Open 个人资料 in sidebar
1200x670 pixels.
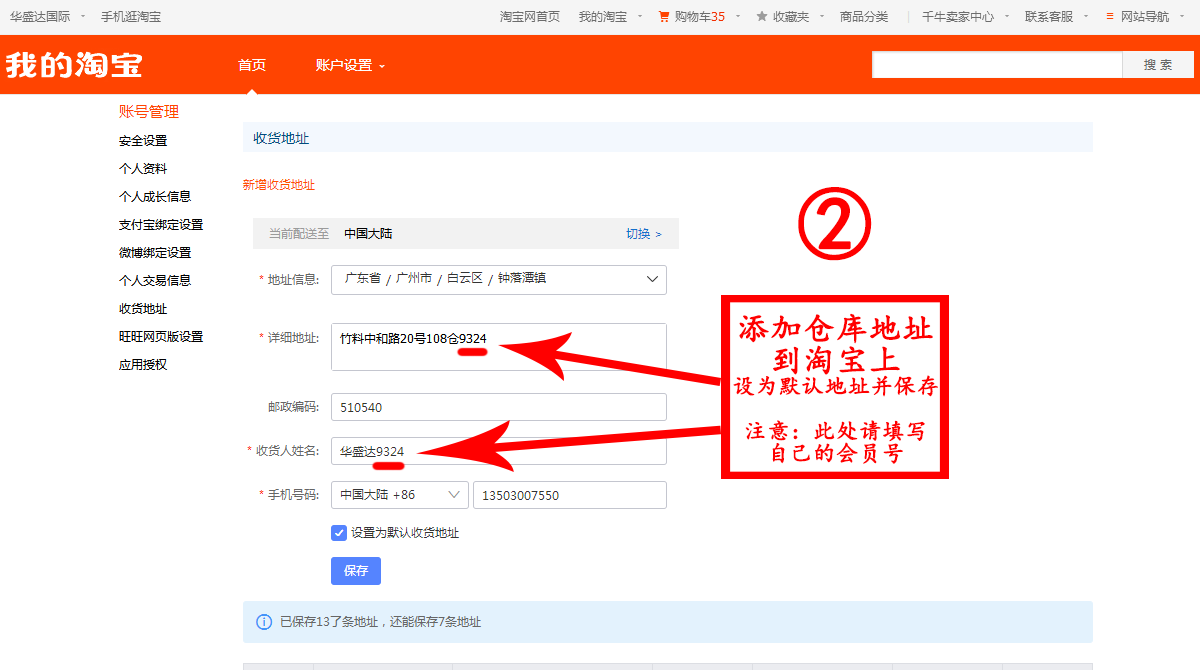143,169
